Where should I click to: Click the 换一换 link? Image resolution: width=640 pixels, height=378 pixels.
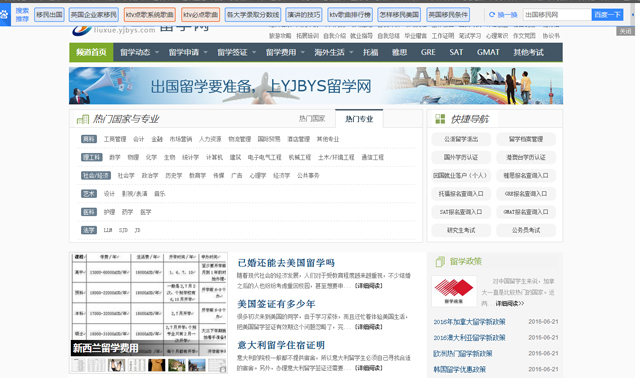[x=507, y=15]
